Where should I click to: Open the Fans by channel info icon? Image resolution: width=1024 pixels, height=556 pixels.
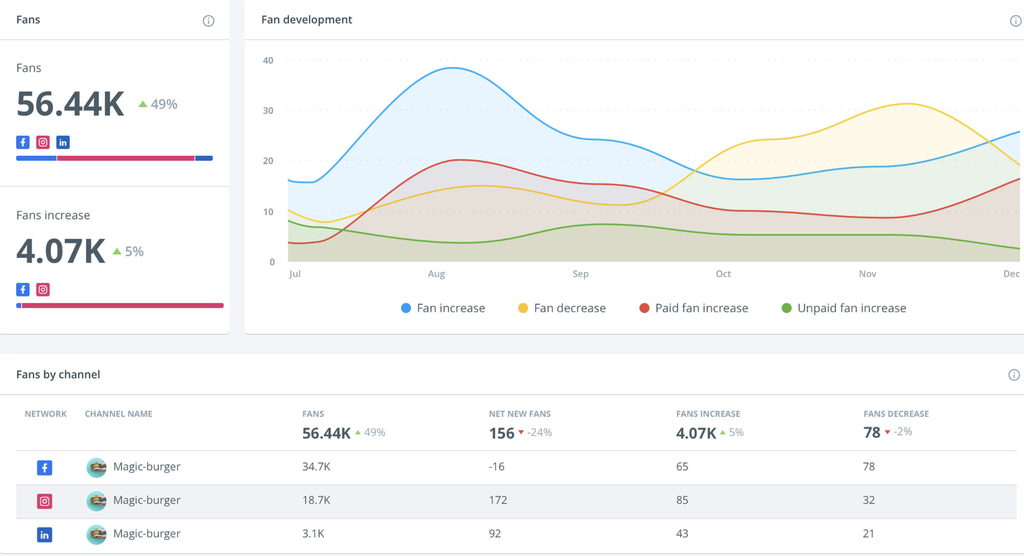click(x=1013, y=375)
